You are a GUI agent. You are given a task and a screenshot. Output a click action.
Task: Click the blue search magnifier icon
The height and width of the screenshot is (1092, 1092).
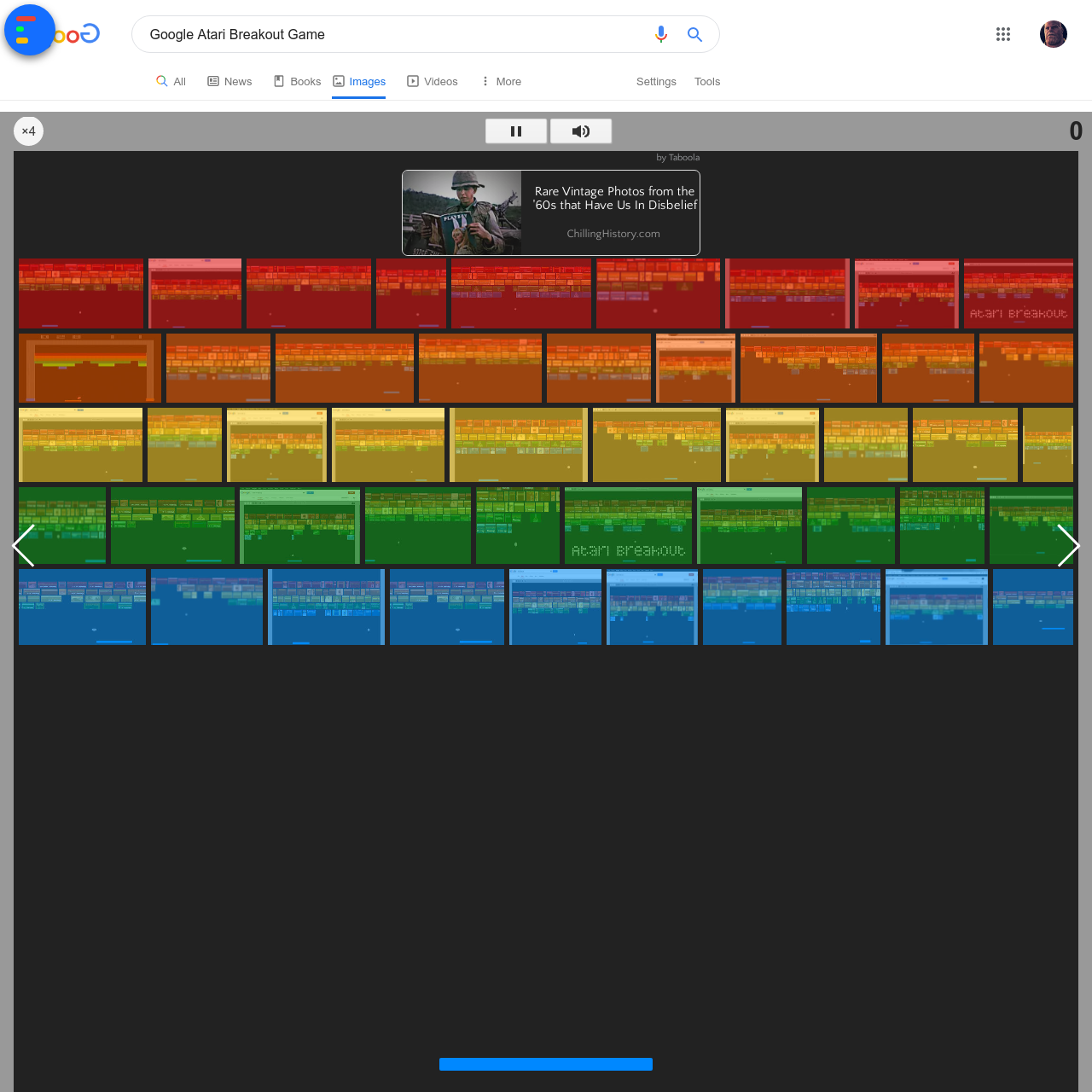(694, 34)
